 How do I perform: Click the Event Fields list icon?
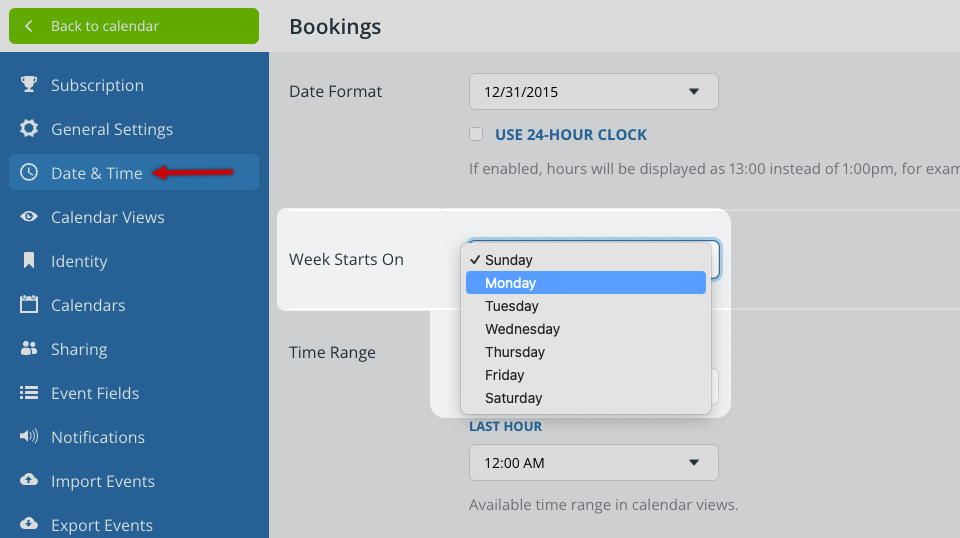point(29,393)
